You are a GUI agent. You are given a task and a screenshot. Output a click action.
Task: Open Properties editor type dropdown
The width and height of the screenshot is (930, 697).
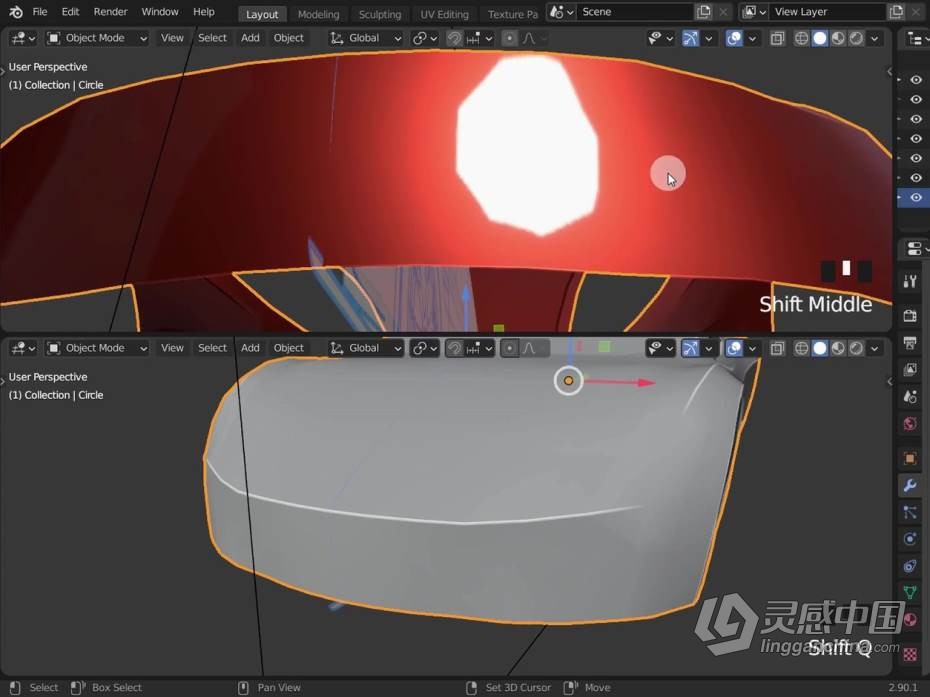point(916,249)
